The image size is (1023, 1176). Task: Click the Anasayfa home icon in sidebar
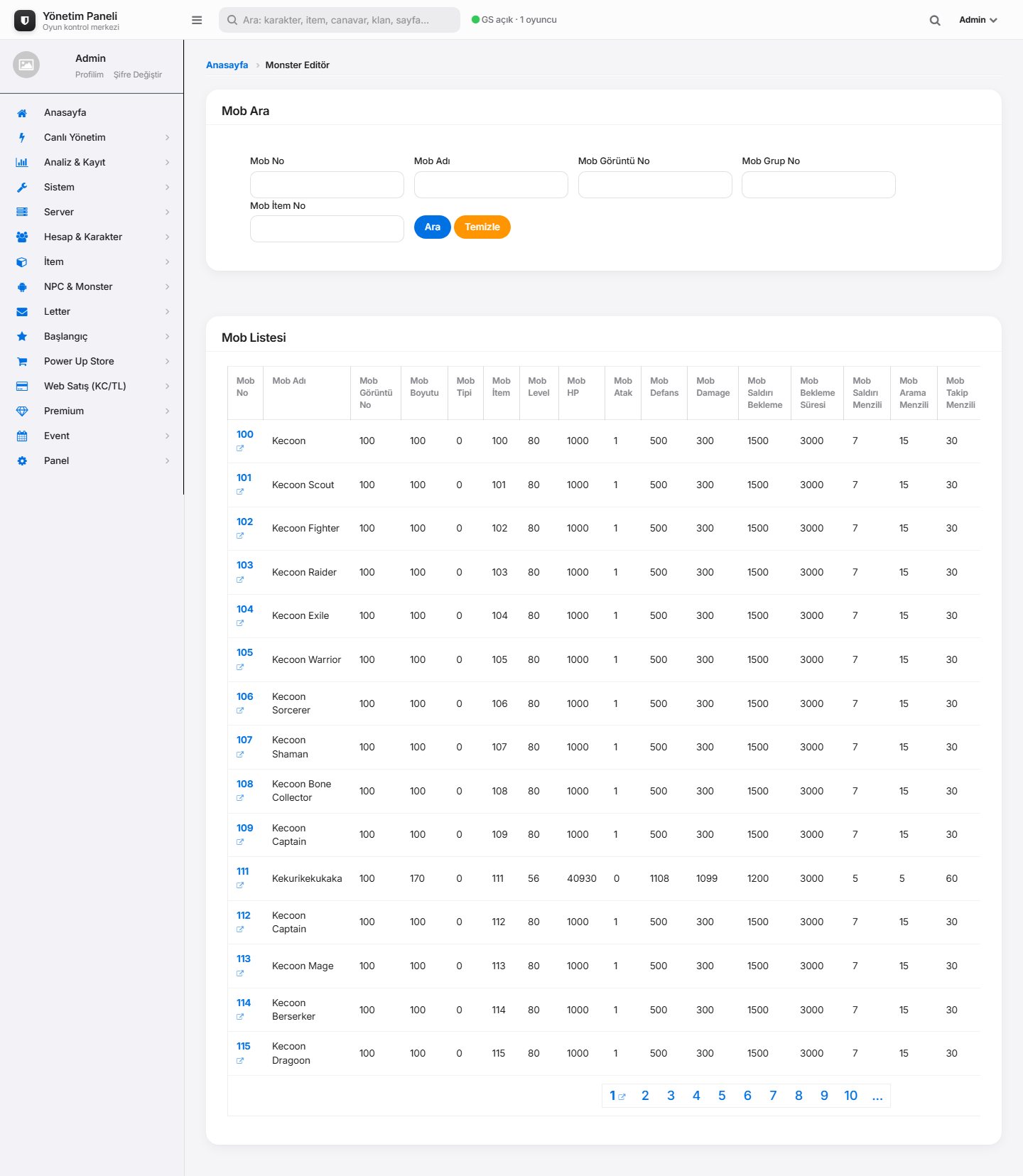tap(22, 113)
